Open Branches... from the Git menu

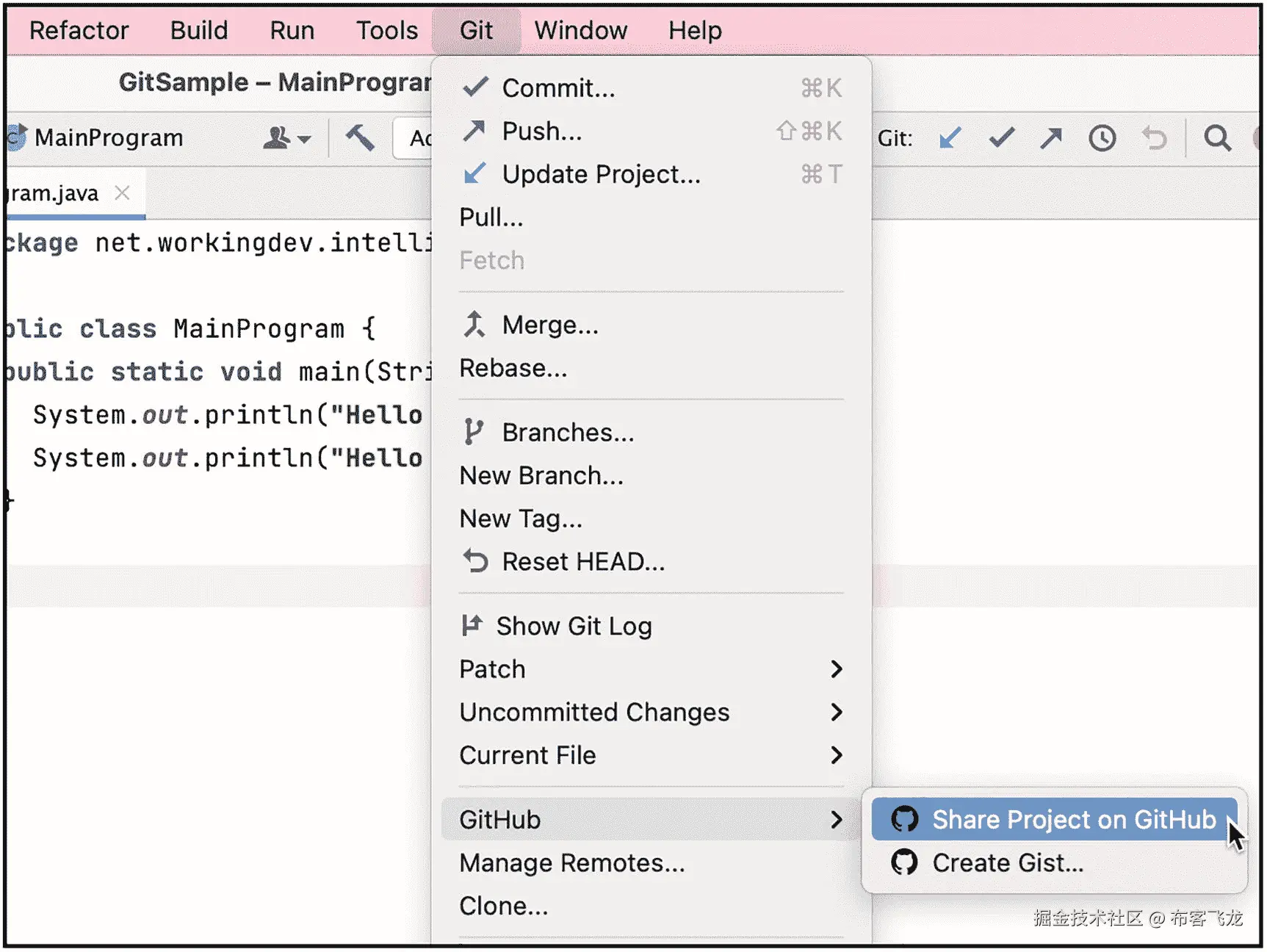[651, 433]
